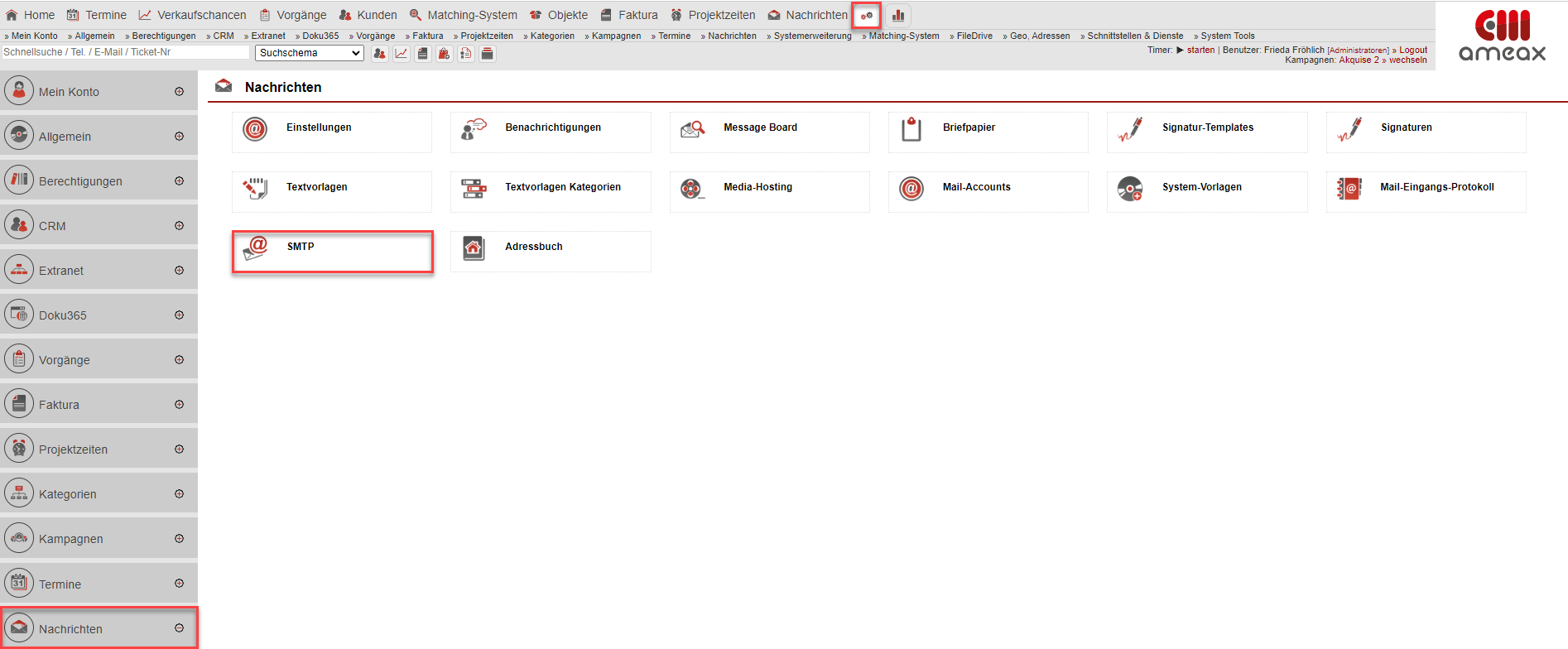Click the Adressbuch house icon

(x=474, y=248)
